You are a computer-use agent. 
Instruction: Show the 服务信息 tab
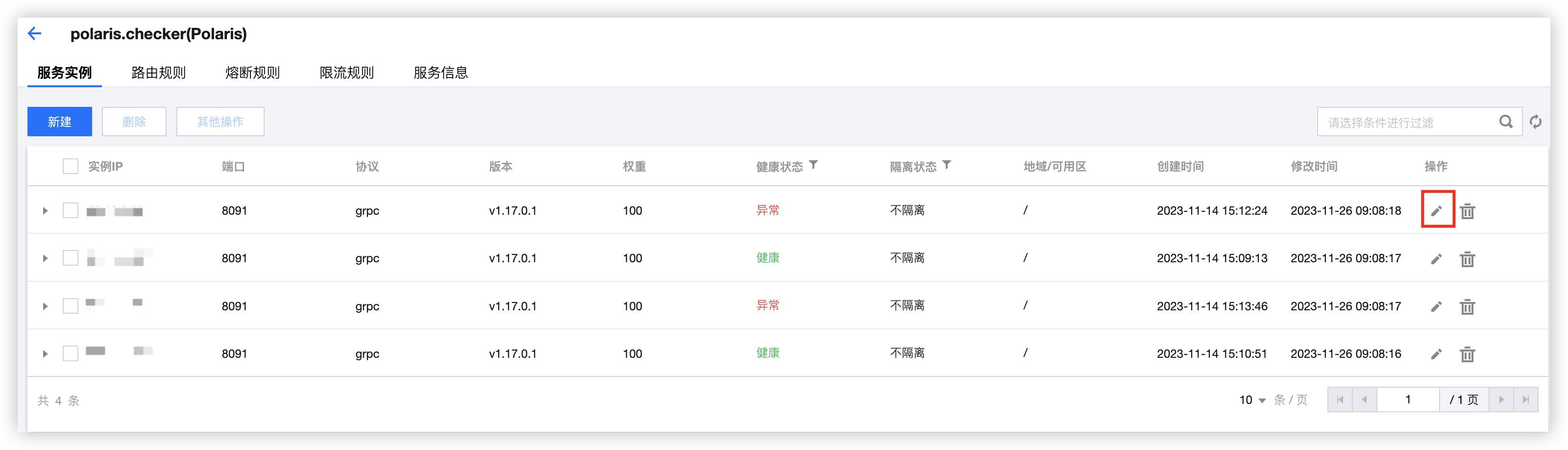441,73
